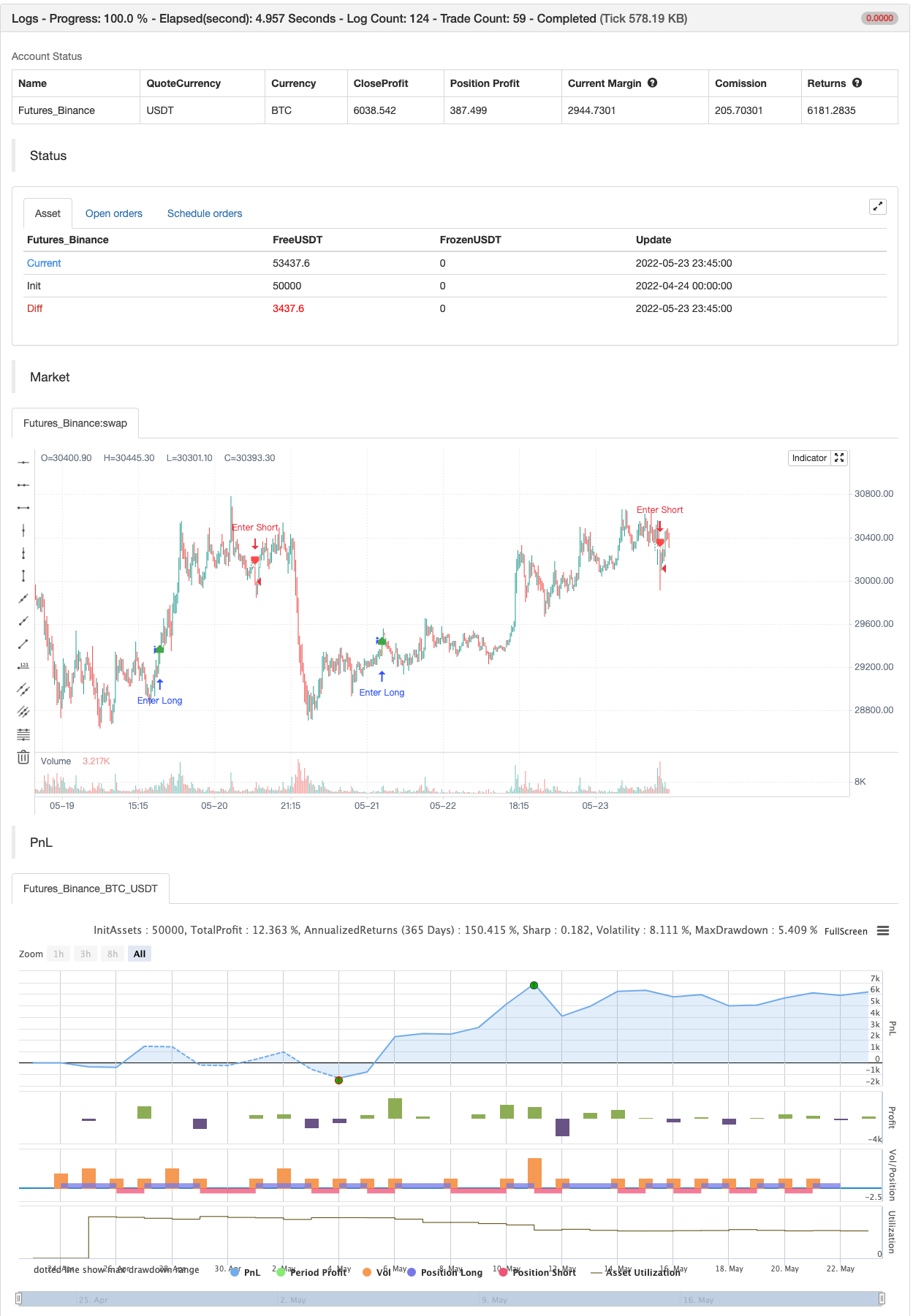Image resolution: width=913 pixels, height=1316 pixels.
Task: Click the Position Profit value 387.499
Action: pyautogui.click(x=469, y=110)
